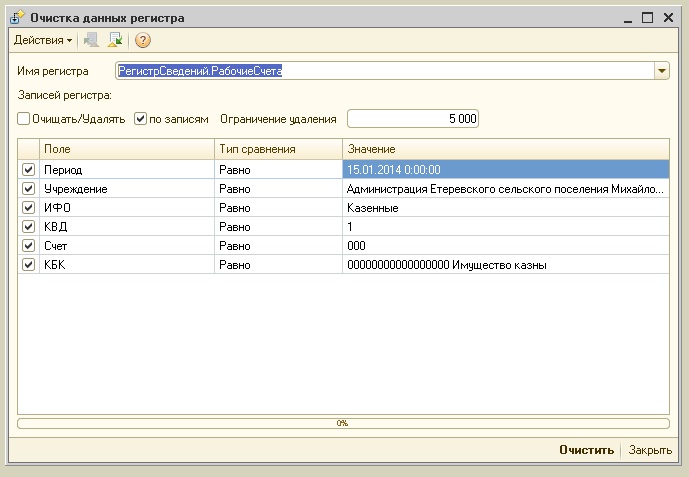Image resolution: width=689 pixels, height=477 pixels.
Task: Uncheck the Учреждение row checkbox
Action: [29, 188]
